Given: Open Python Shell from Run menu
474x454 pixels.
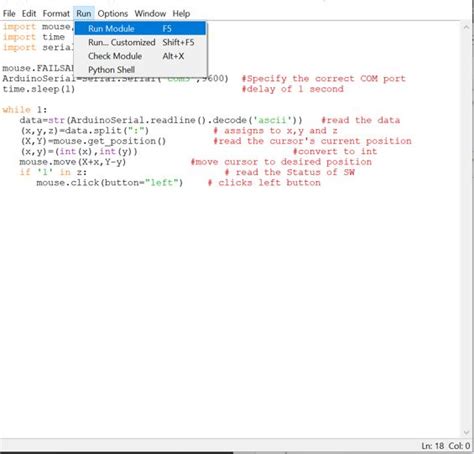Looking at the screenshot, I should pyautogui.click(x=140, y=70).
